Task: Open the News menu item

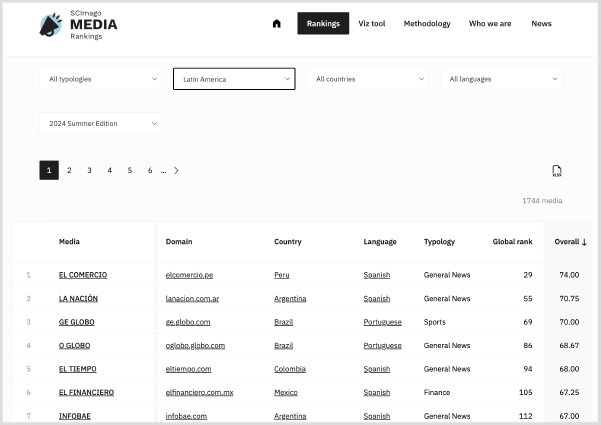Action: pos(541,23)
